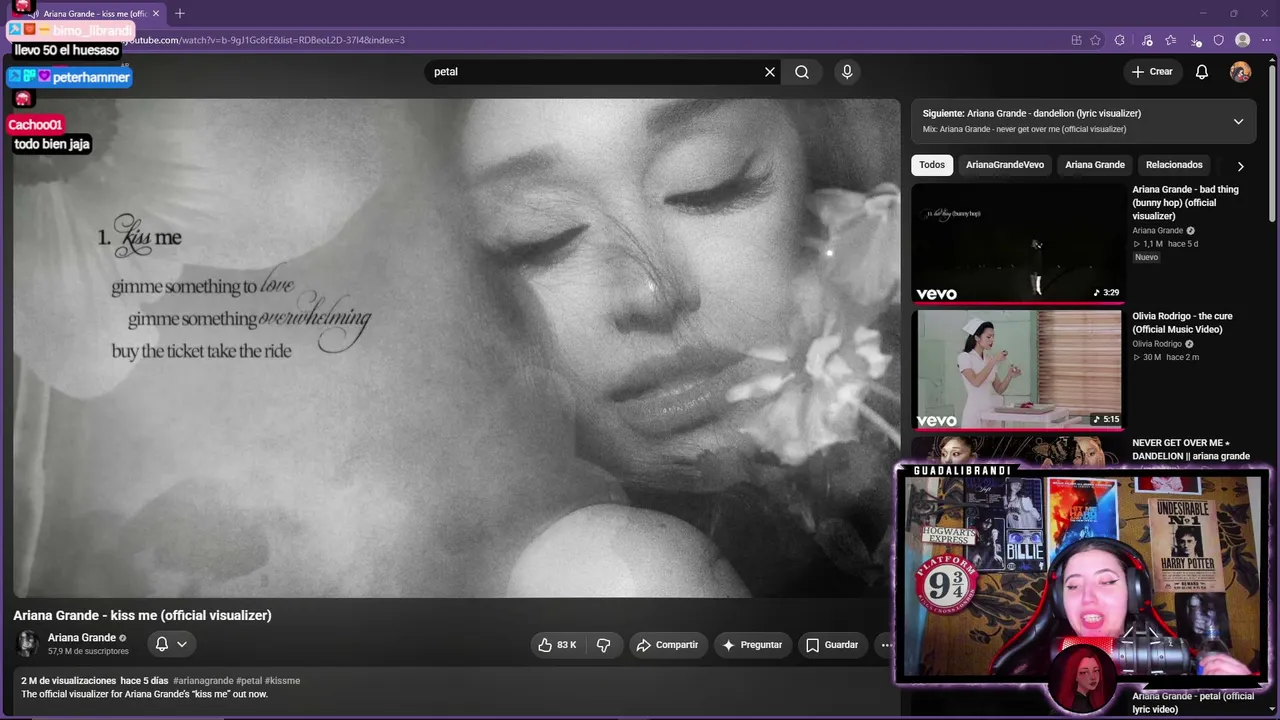The image size is (1280, 720).
Task: Save the video with Guardar
Action: [832, 645]
